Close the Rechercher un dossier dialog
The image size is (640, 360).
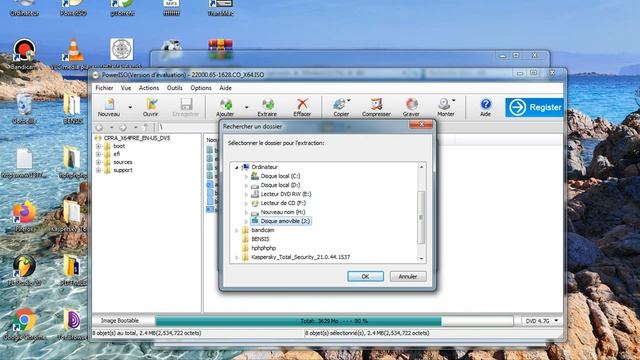point(421,124)
